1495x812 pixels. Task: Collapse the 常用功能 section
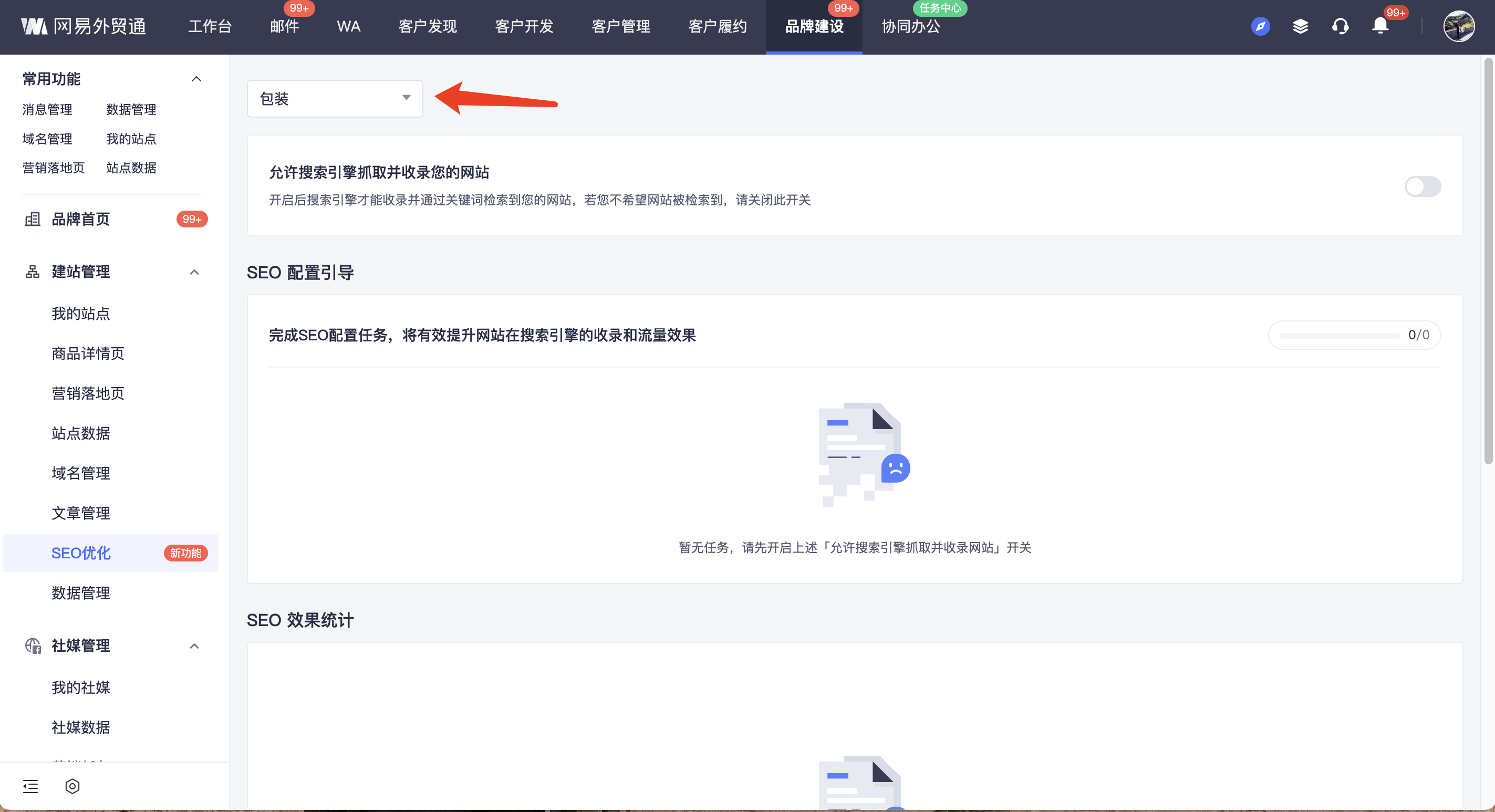pos(196,79)
